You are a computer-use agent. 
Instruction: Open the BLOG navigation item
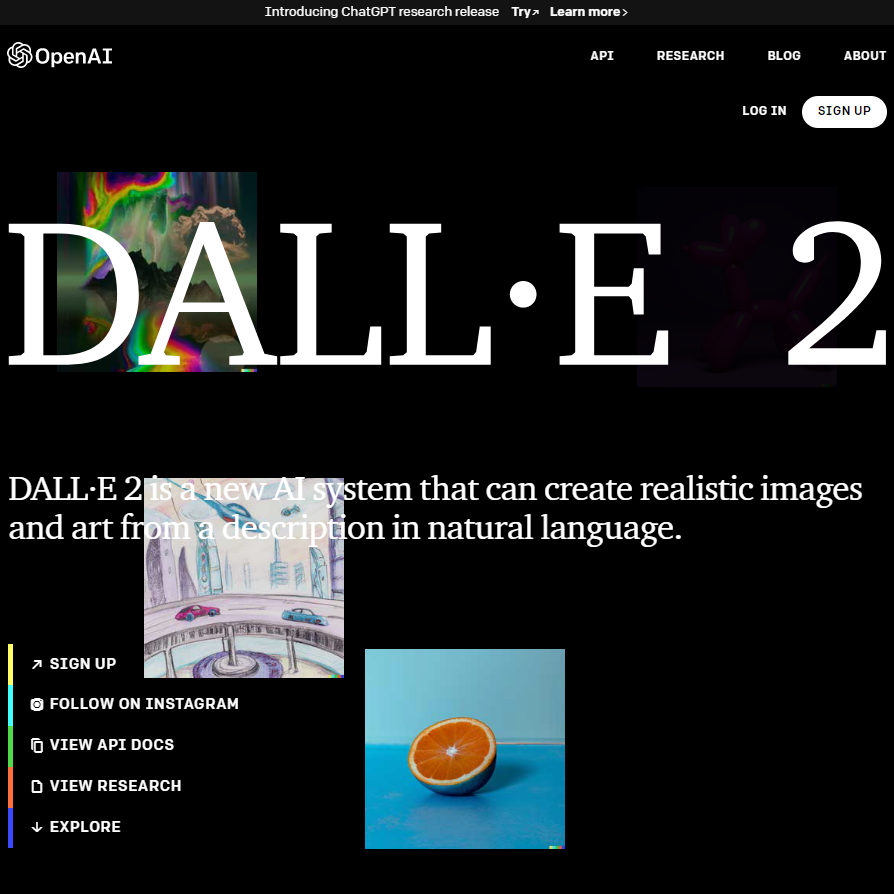784,56
